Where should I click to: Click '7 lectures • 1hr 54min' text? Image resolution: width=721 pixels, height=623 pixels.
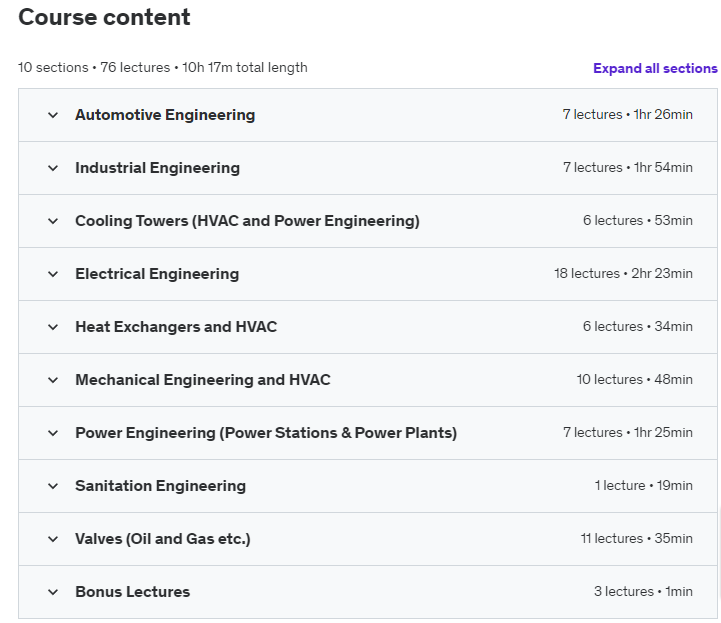[x=628, y=167]
